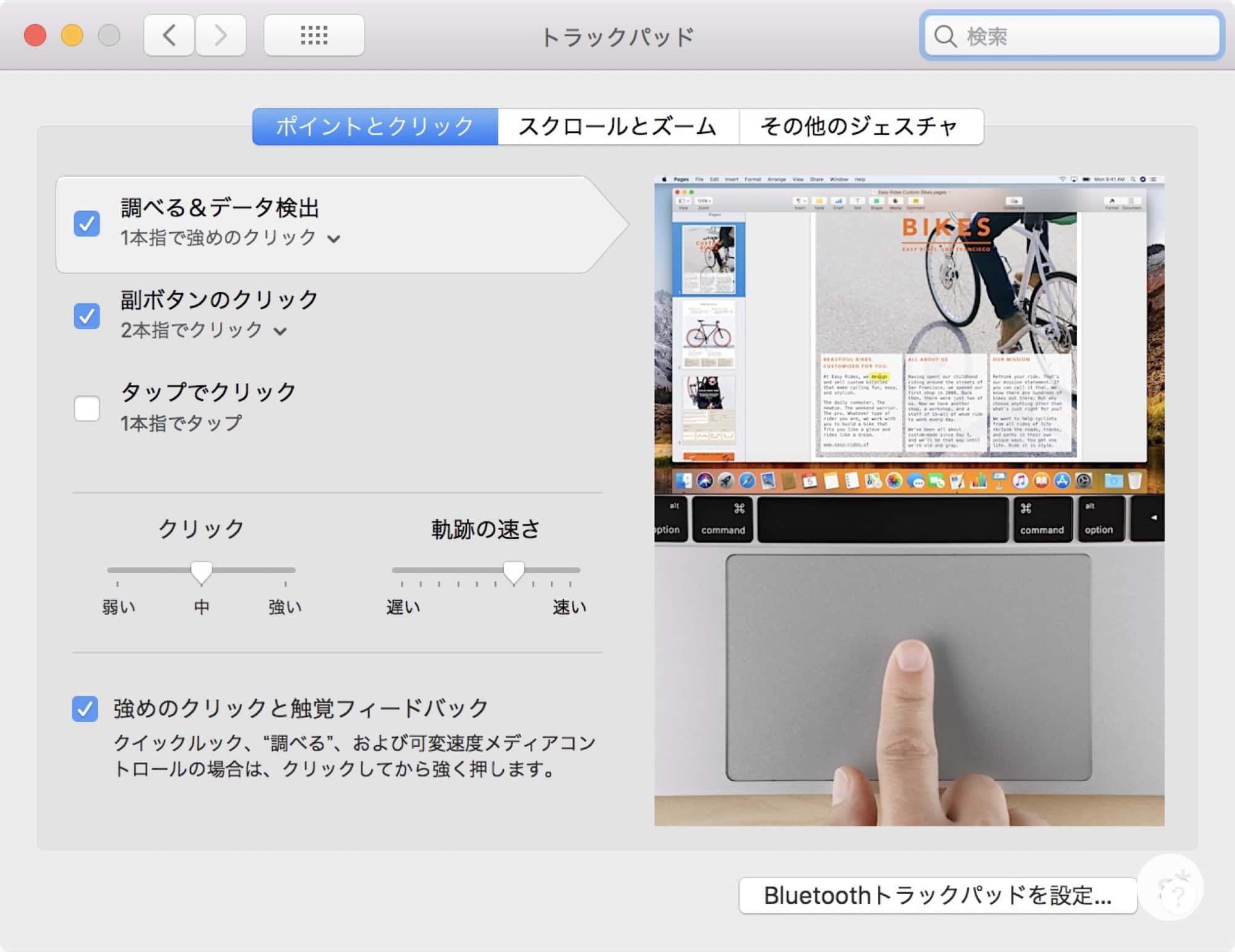This screenshot has height=952, width=1235.
Task: Go back using the left arrow button
Action: [x=169, y=35]
